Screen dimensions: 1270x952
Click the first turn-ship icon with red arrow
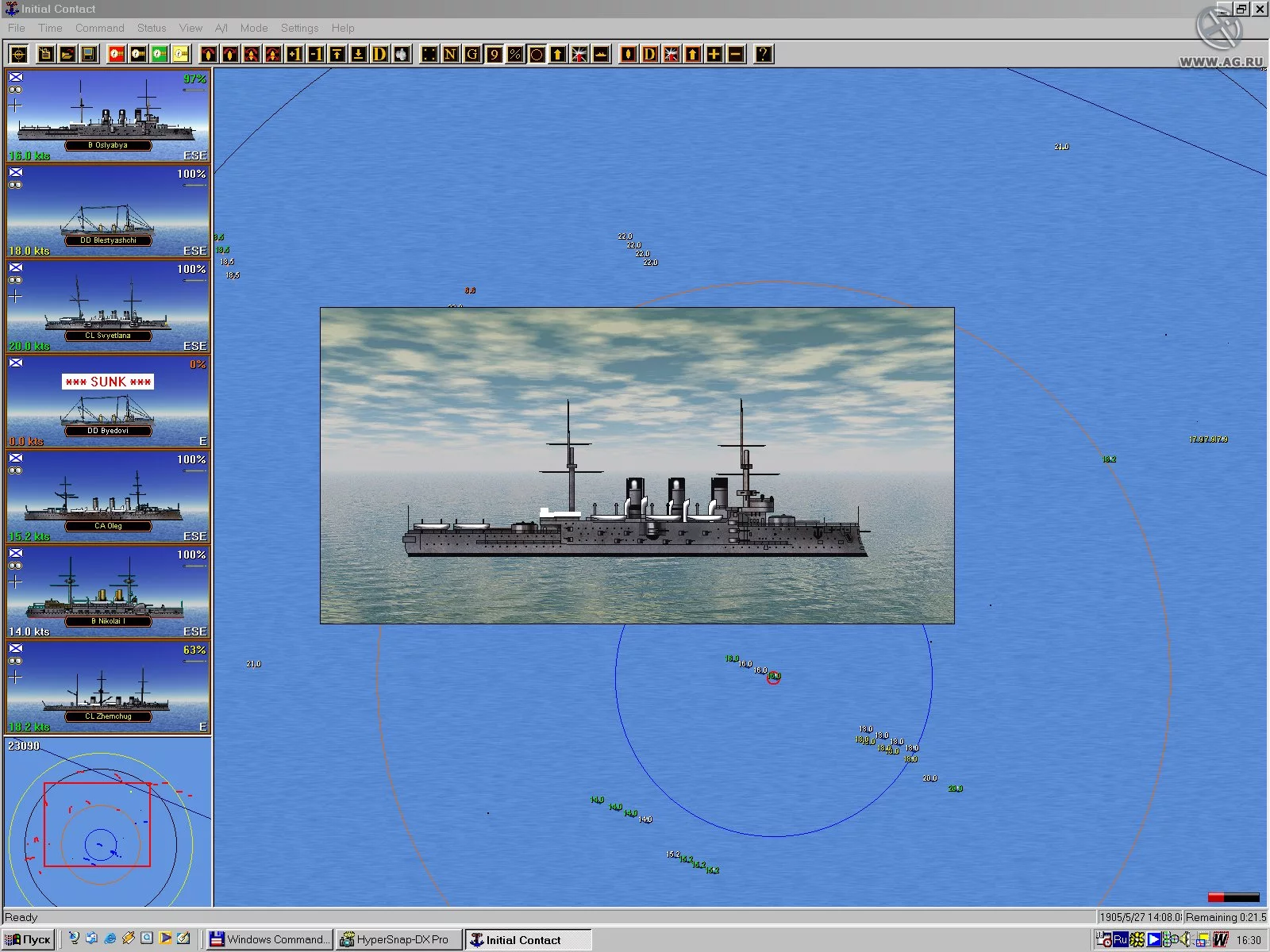(x=209, y=54)
